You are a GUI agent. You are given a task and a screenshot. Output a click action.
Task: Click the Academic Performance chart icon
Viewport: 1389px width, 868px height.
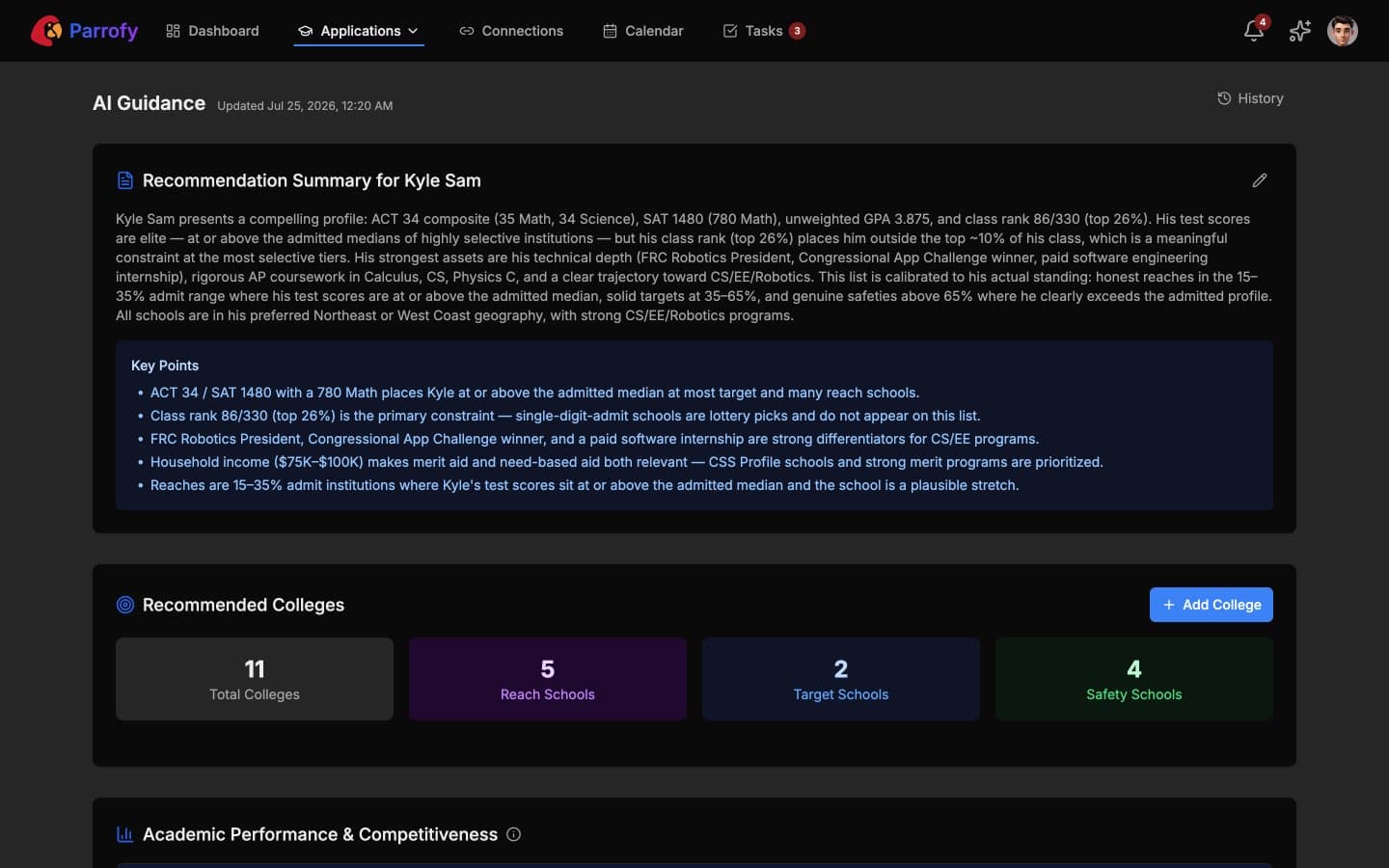click(125, 834)
